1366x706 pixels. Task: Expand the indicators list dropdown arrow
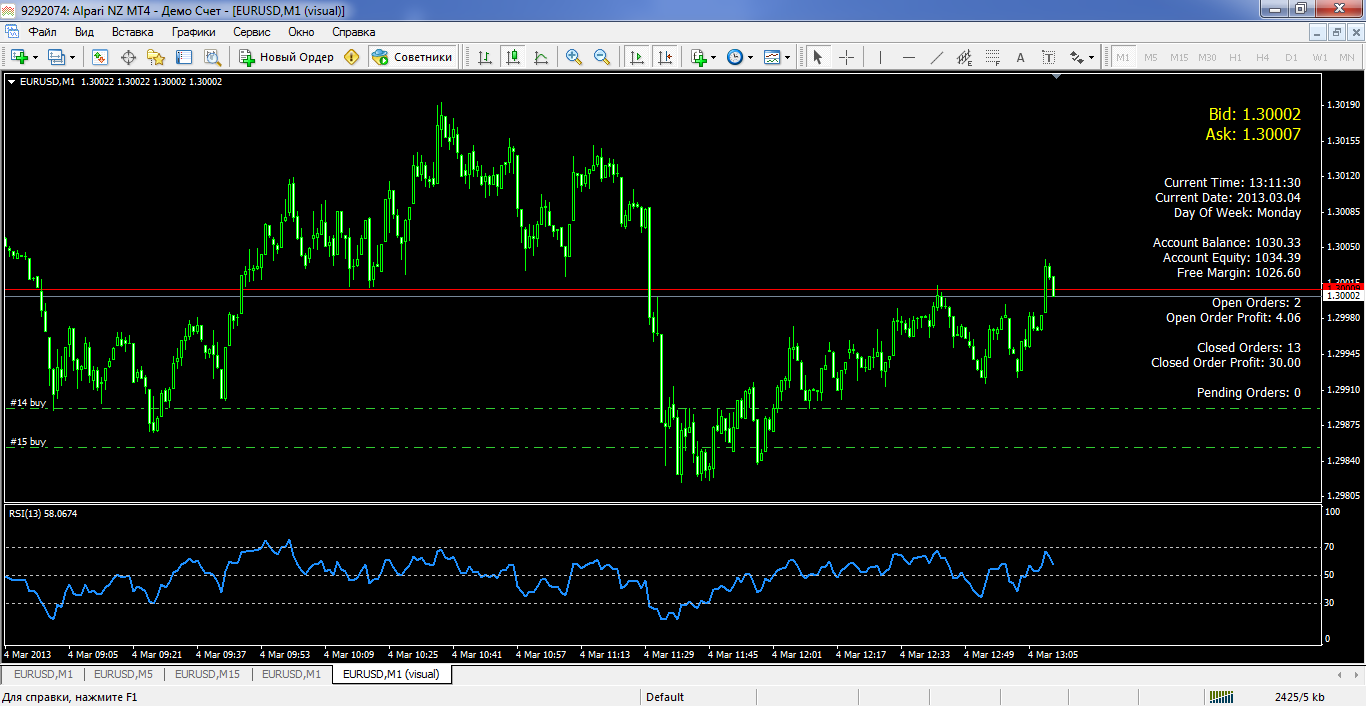(714, 57)
